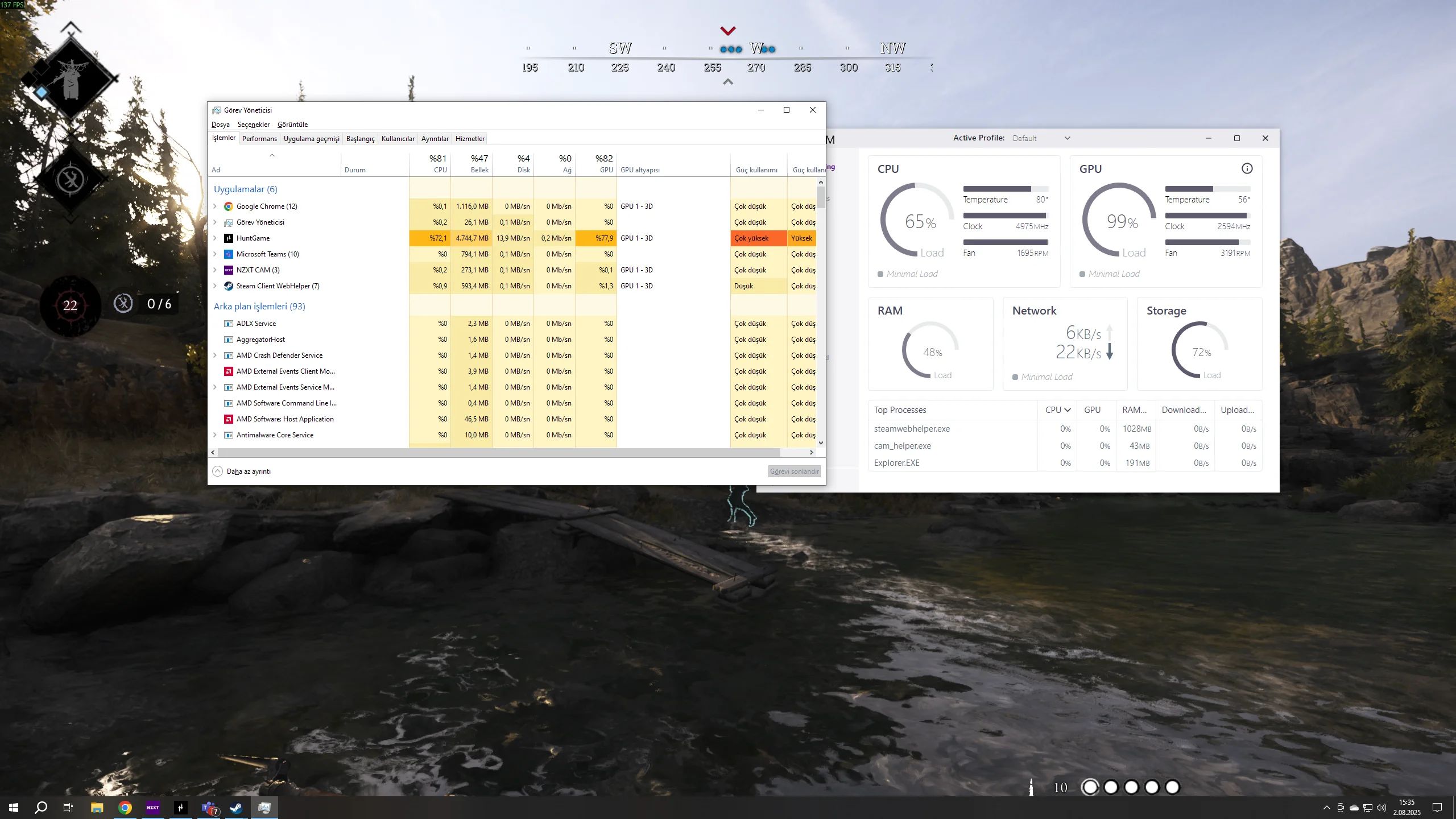Switch to the Performans tab
Viewport: 1456px width, 819px height.
coord(259,139)
